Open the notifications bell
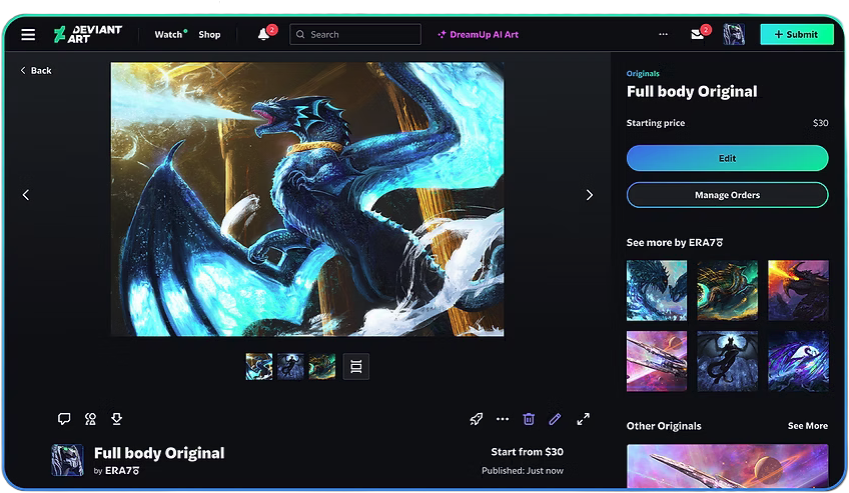Viewport: 849px width, 493px height. click(x=264, y=35)
